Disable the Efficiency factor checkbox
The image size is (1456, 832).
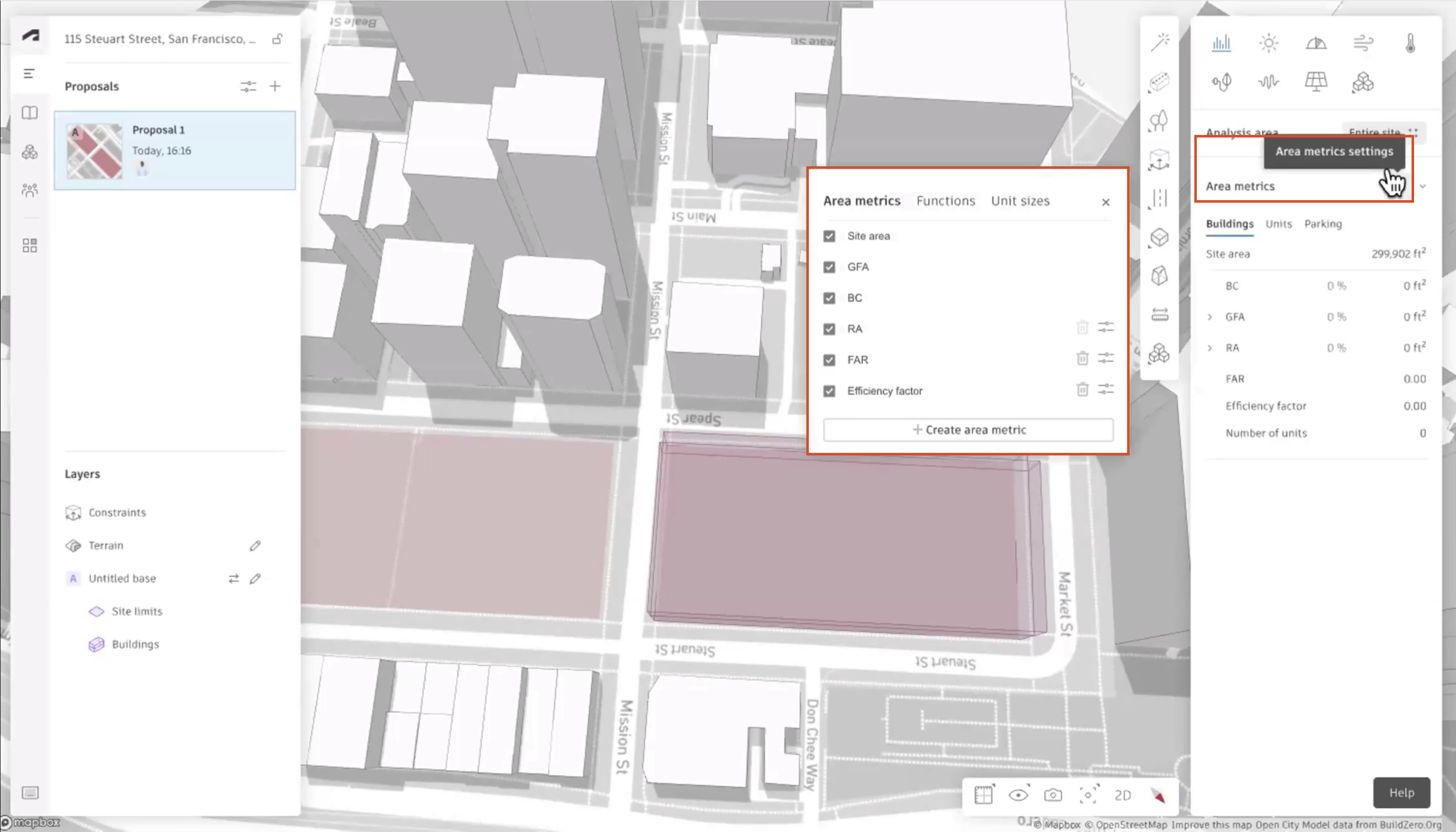tap(829, 390)
